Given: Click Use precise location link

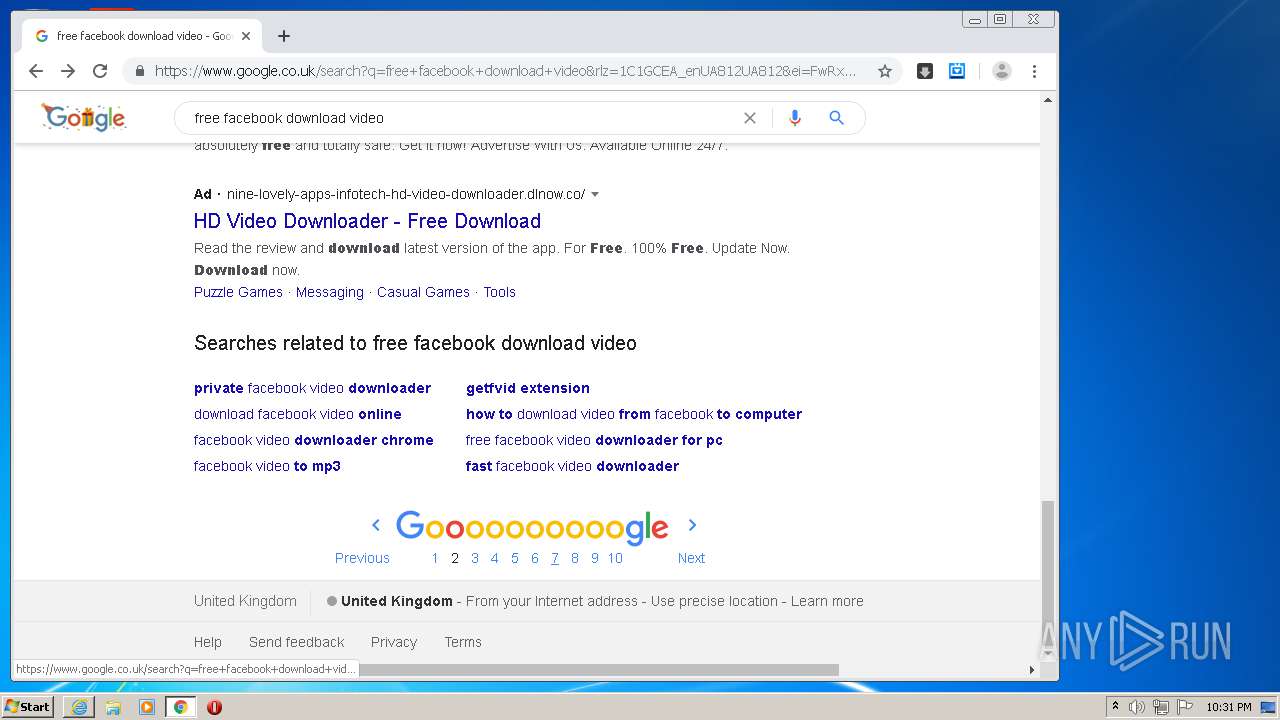Looking at the screenshot, I should click(x=714, y=601).
